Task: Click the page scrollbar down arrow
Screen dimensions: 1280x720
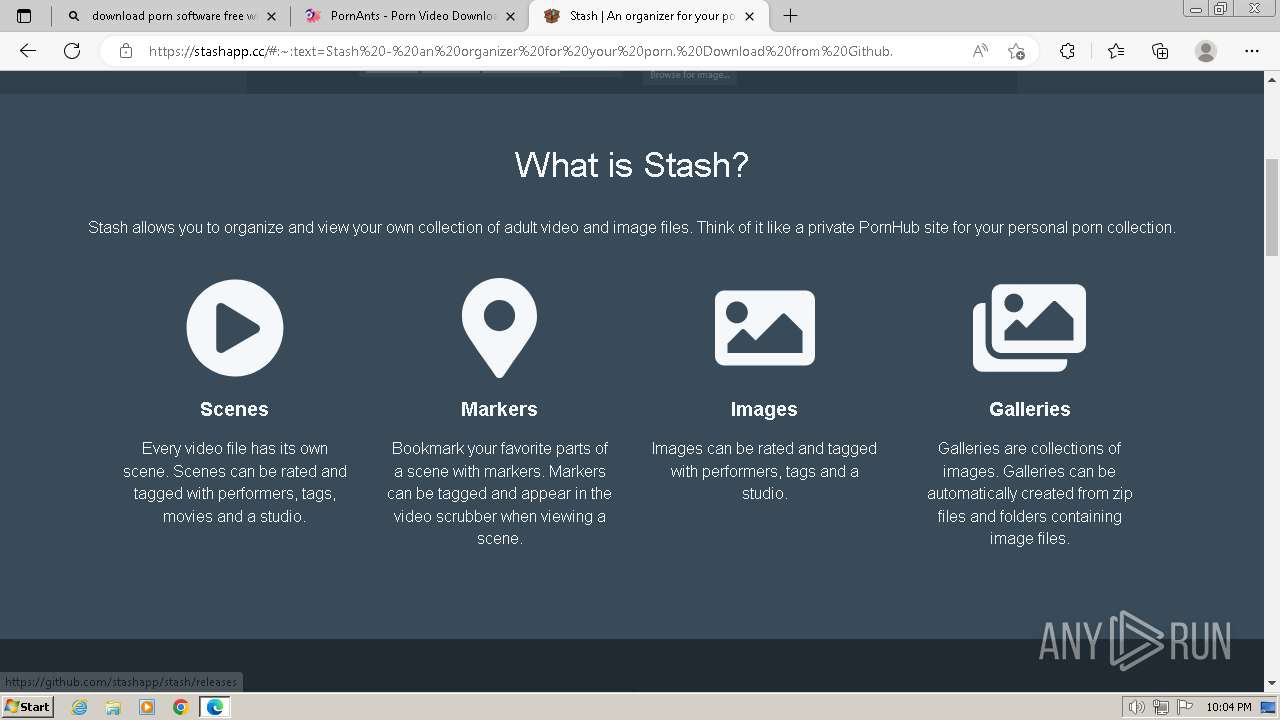Action: point(1272,683)
